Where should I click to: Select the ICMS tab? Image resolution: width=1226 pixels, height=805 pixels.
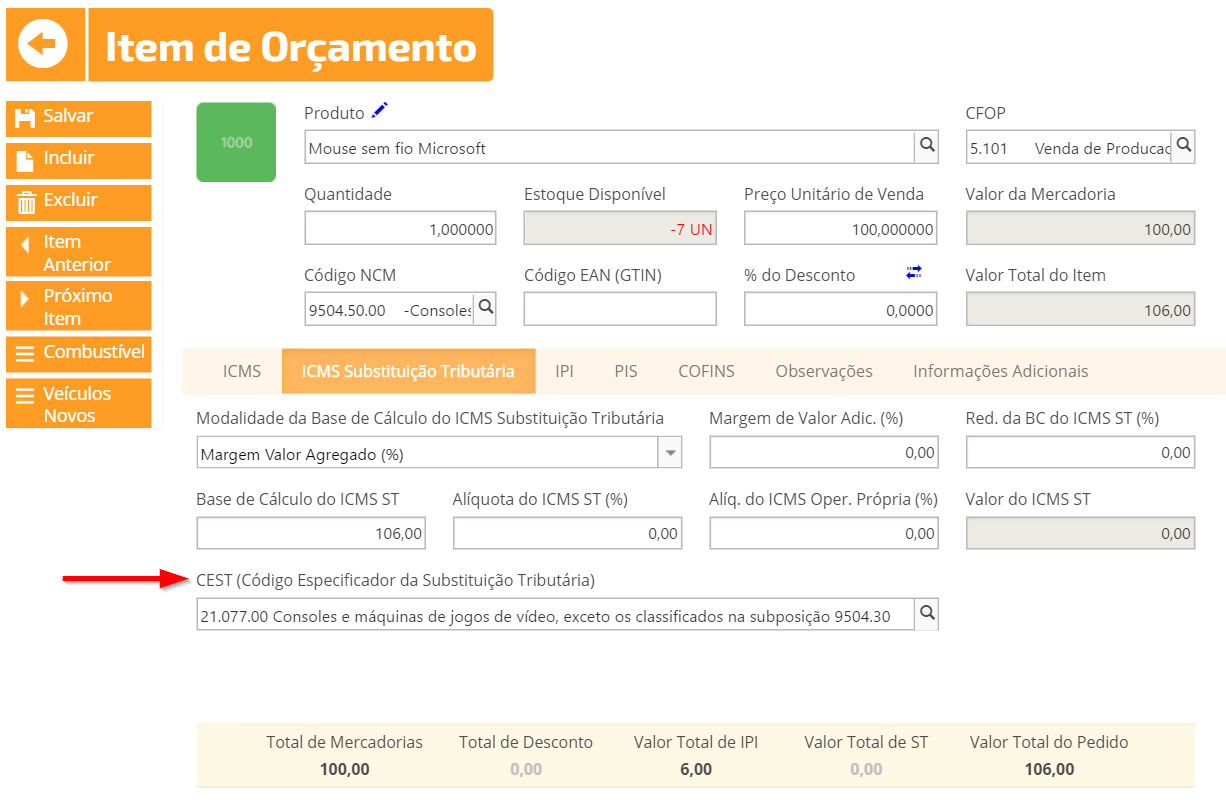(x=241, y=370)
